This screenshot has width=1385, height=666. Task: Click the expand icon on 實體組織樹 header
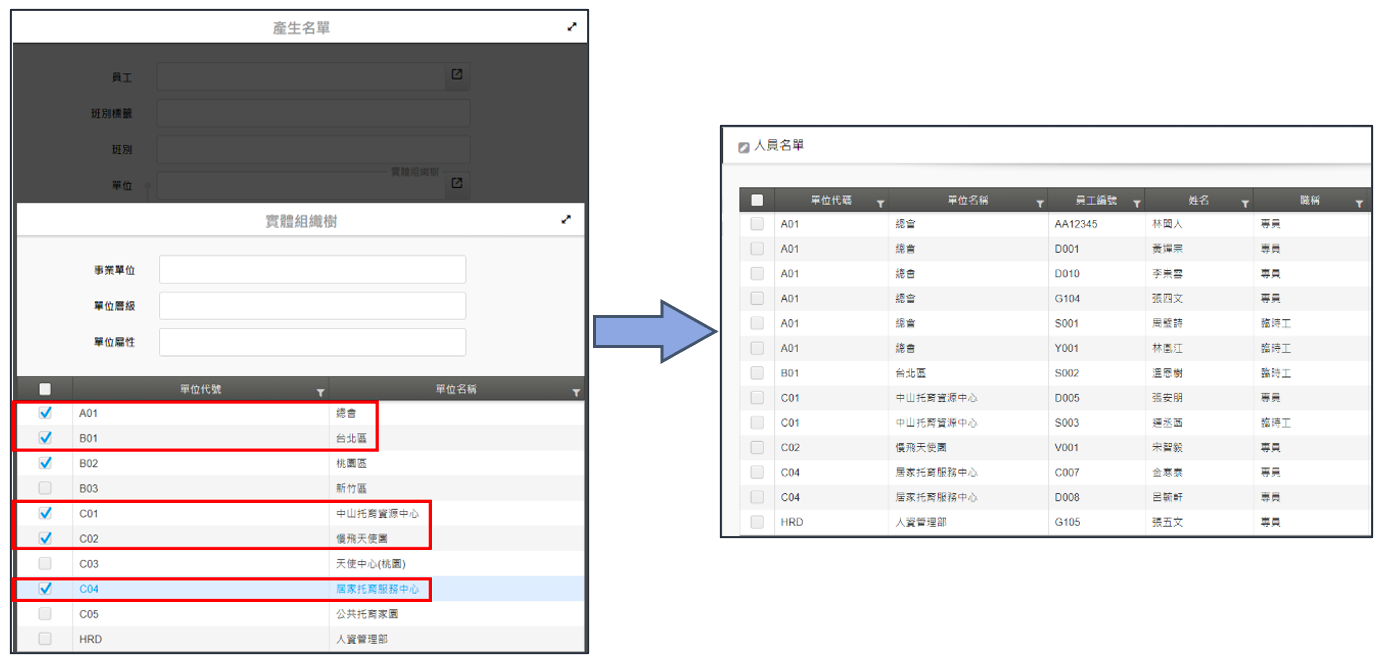click(566, 220)
